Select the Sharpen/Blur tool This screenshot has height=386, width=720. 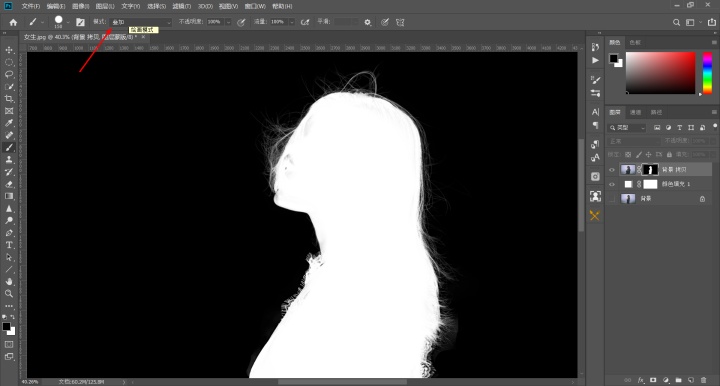pos(9,208)
